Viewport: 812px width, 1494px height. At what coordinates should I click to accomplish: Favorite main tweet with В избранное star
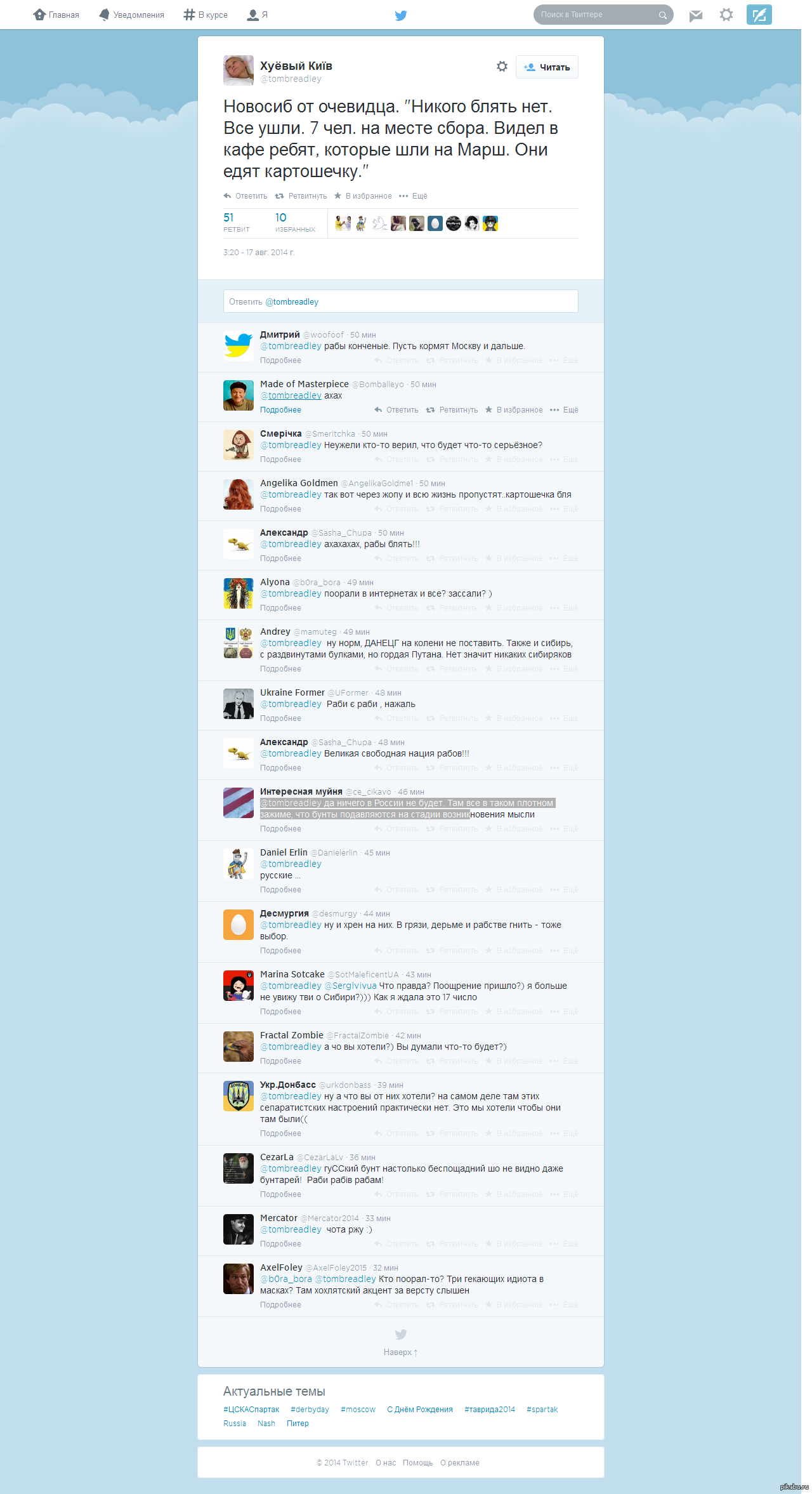(363, 196)
